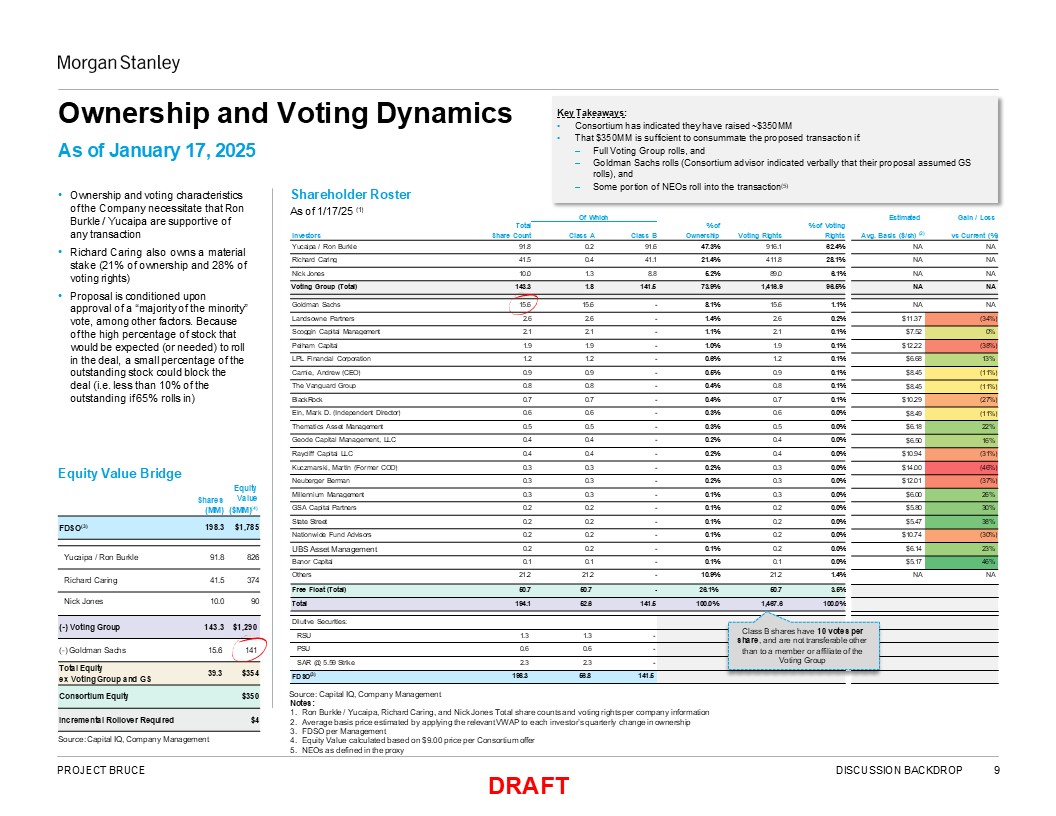Select "Total Equity ex Voting Group and GS"
The height and width of the screenshot is (816, 1056).
point(105,673)
